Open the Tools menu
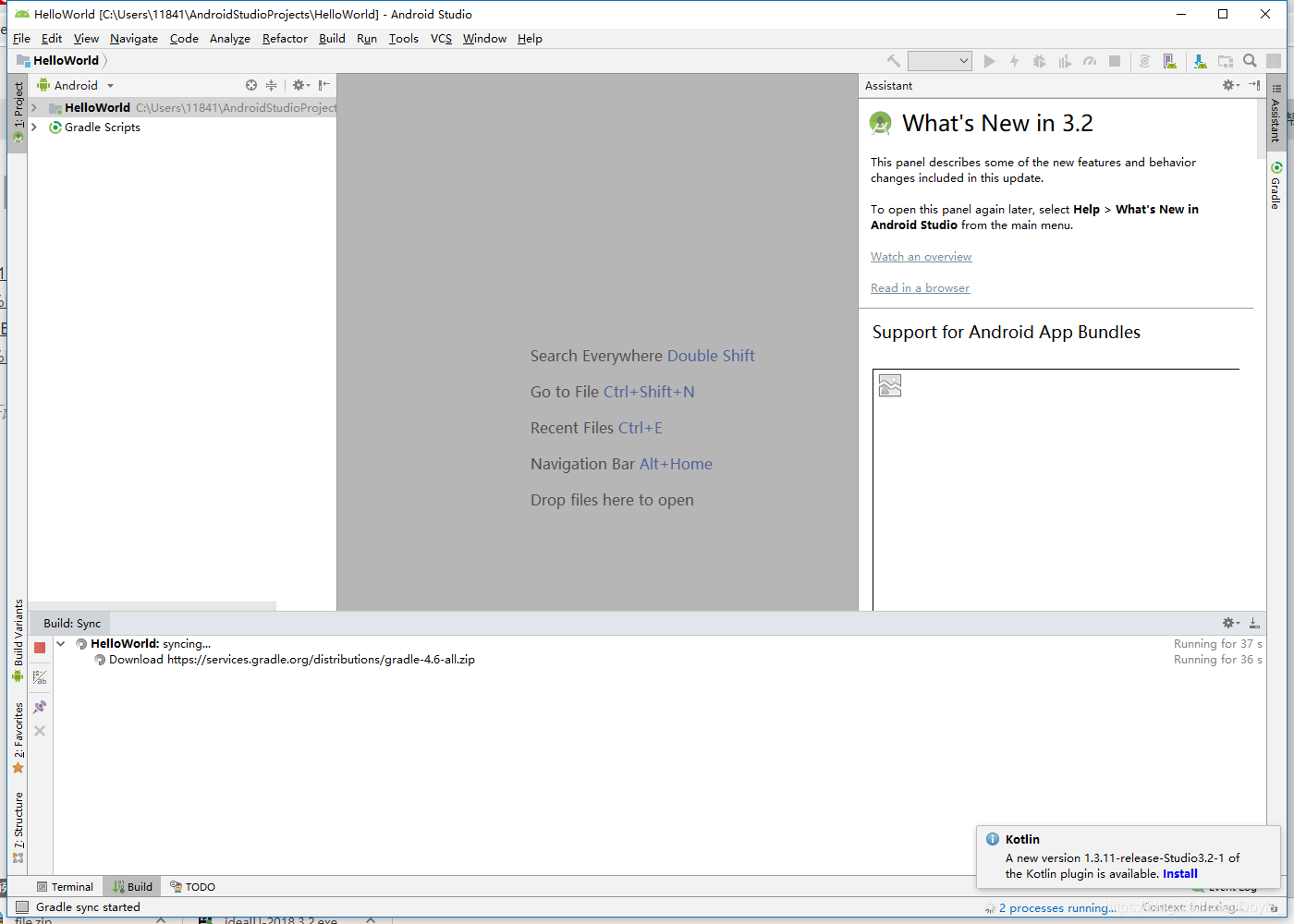The height and width of the screenshot is (924, 1294). coord(403,39)
